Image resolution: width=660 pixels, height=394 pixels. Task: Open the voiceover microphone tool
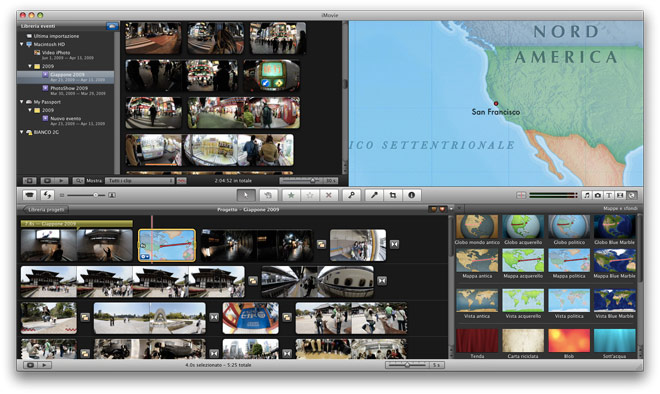374,195
